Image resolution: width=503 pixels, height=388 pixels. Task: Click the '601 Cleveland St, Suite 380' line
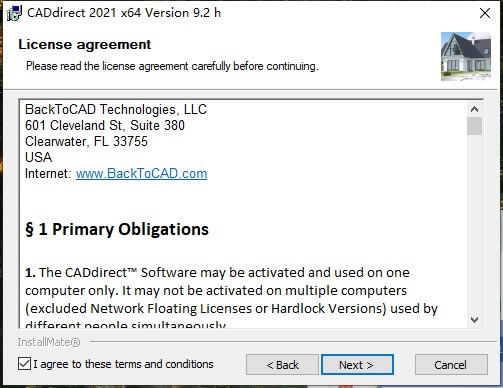[105, 125]
